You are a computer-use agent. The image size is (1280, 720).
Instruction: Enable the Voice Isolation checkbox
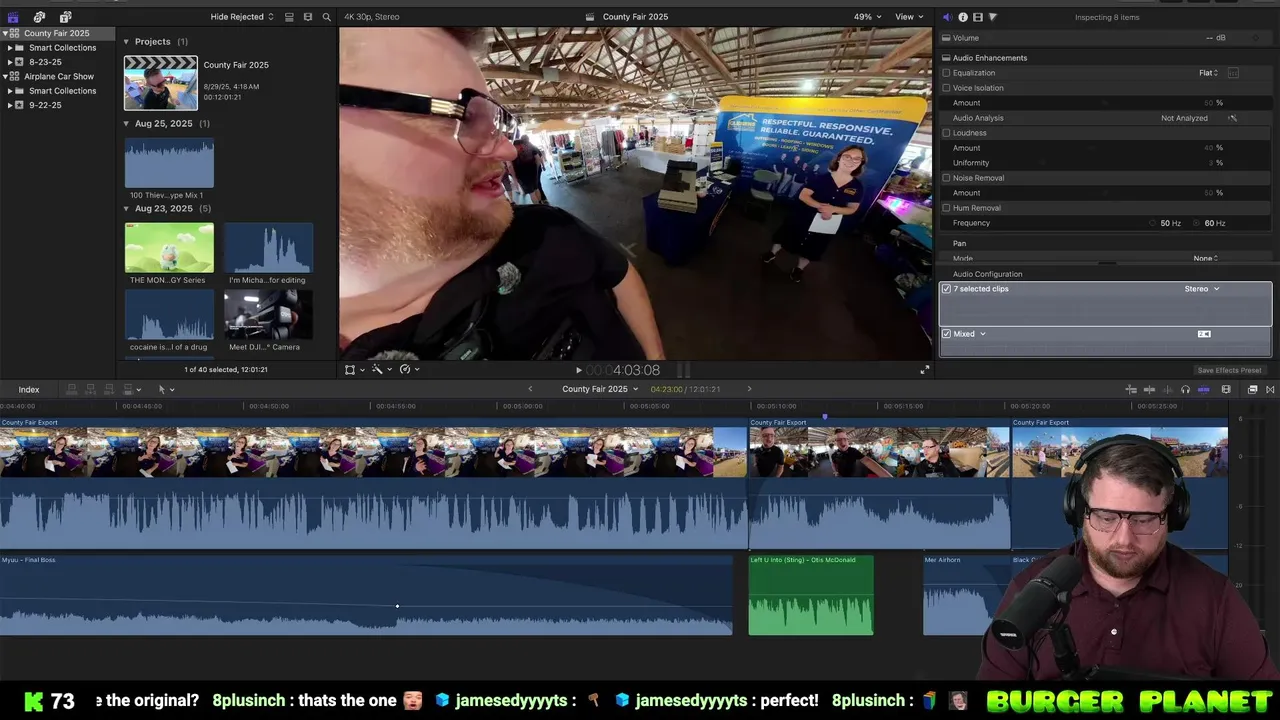[x=946, y=88]
